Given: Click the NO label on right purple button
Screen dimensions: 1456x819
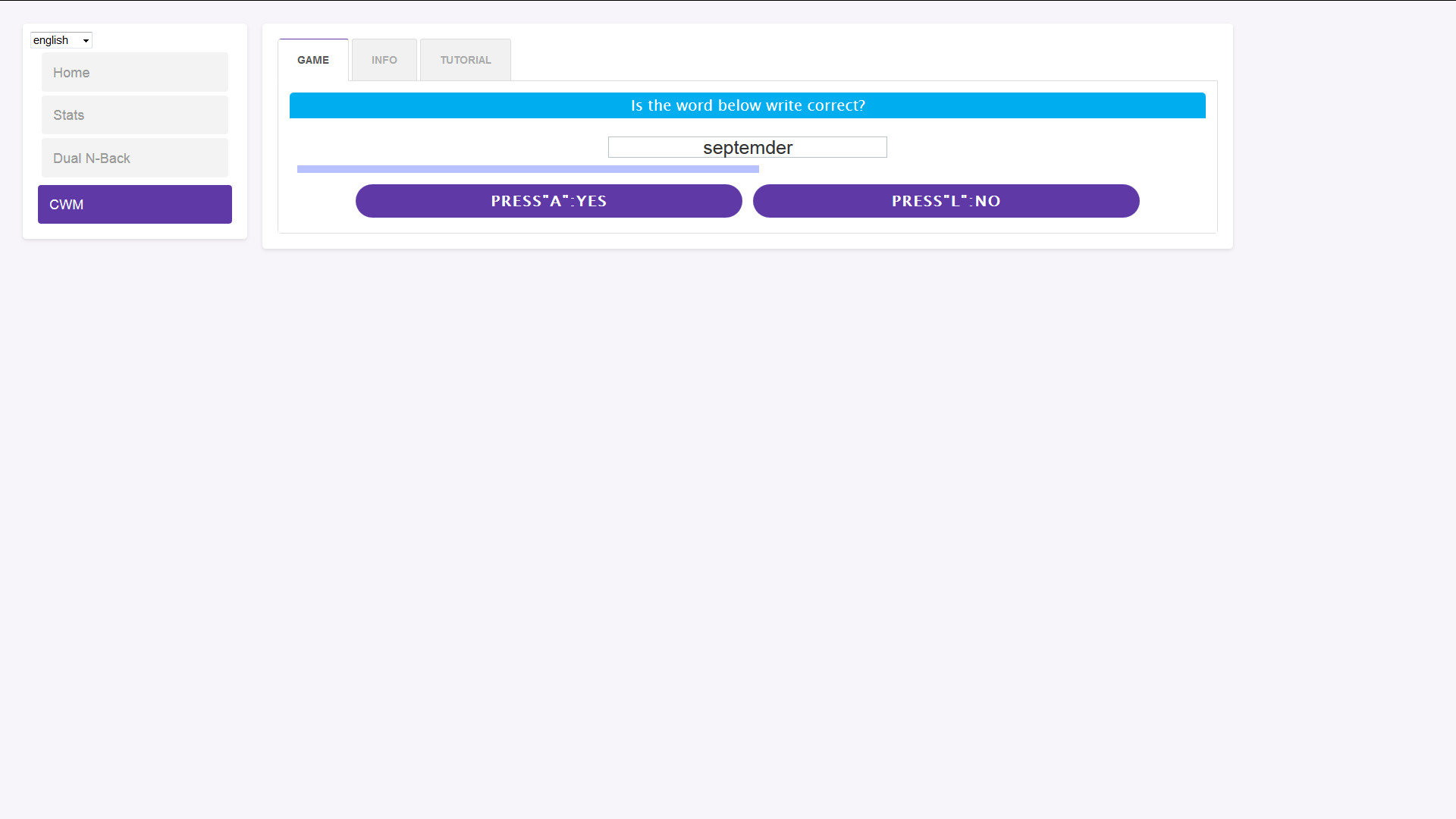Looking at the screenshot, I should tap(987, 201).
